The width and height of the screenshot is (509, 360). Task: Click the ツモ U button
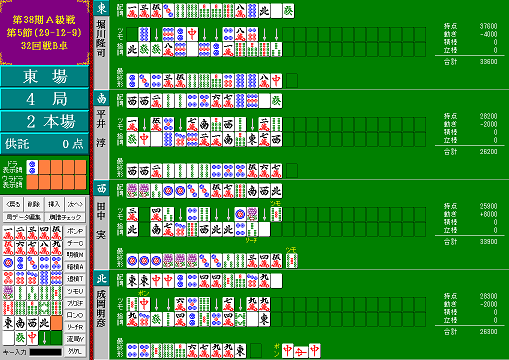tap(75, 291)
